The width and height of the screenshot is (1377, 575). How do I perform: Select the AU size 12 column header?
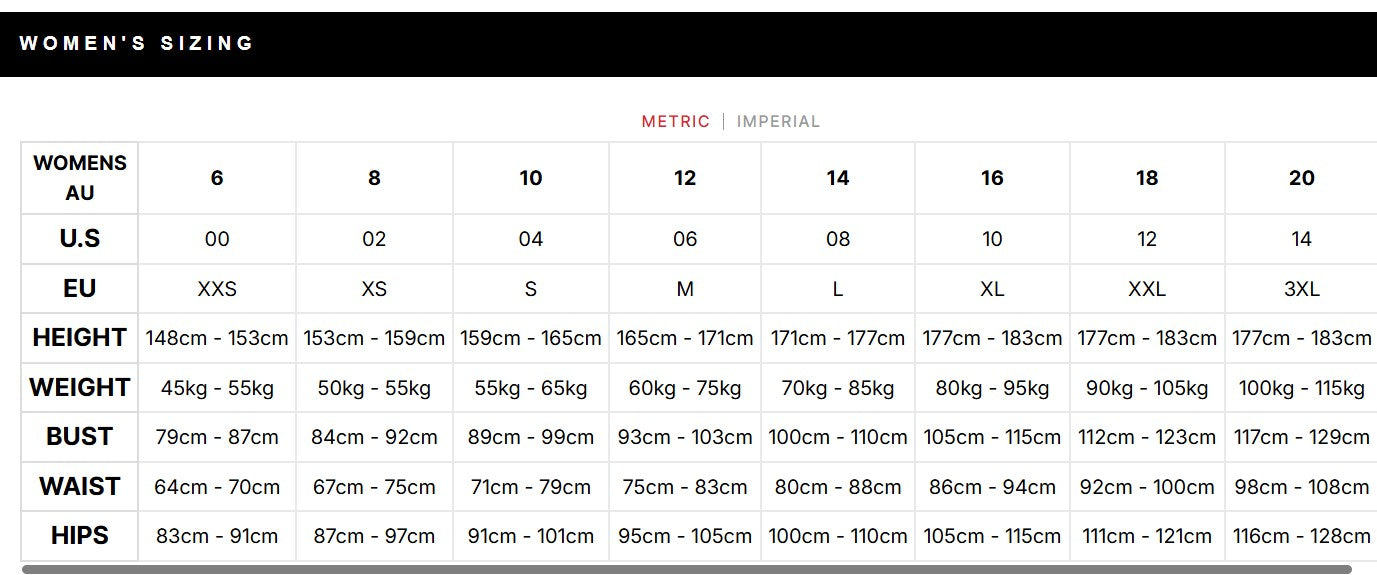(x=685, y=178)
